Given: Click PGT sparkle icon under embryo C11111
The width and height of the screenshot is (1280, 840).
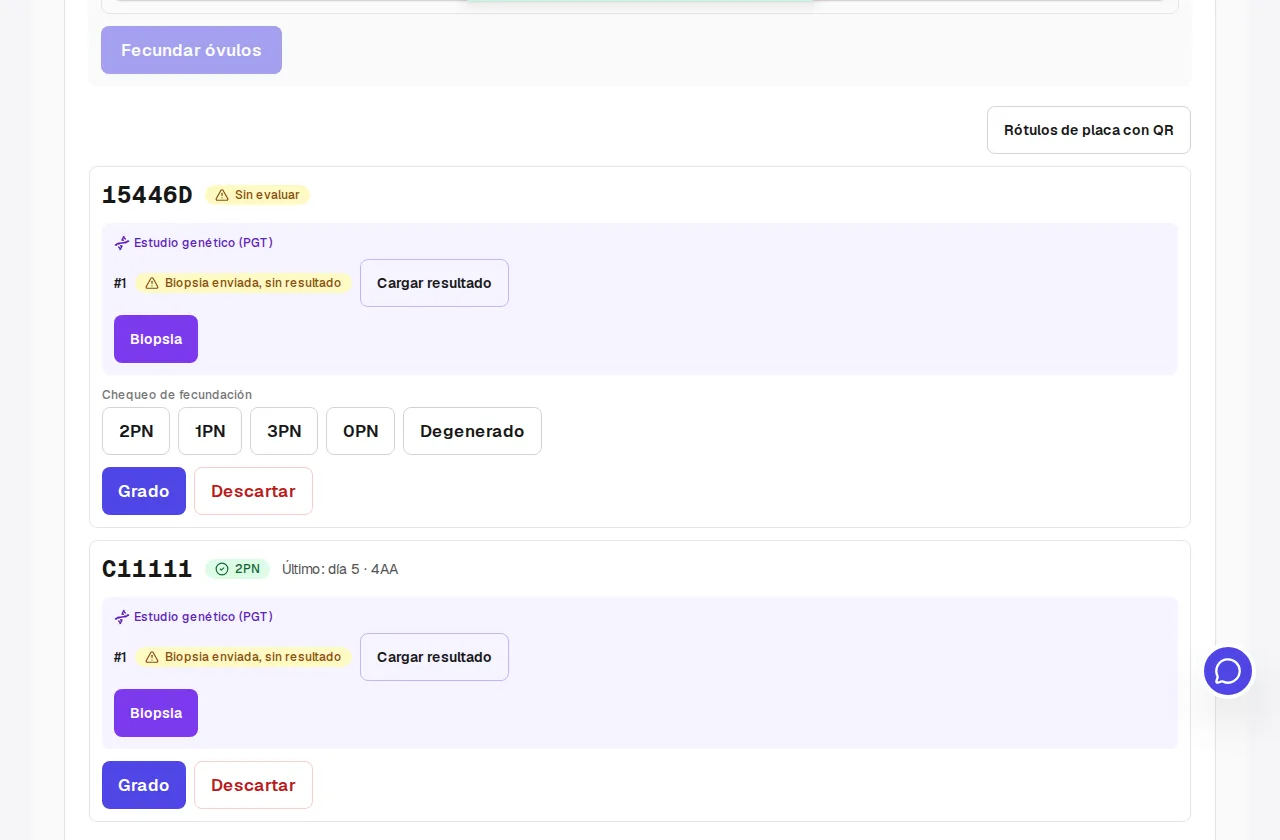Looking at the screenshot, I should click(122, 617).
